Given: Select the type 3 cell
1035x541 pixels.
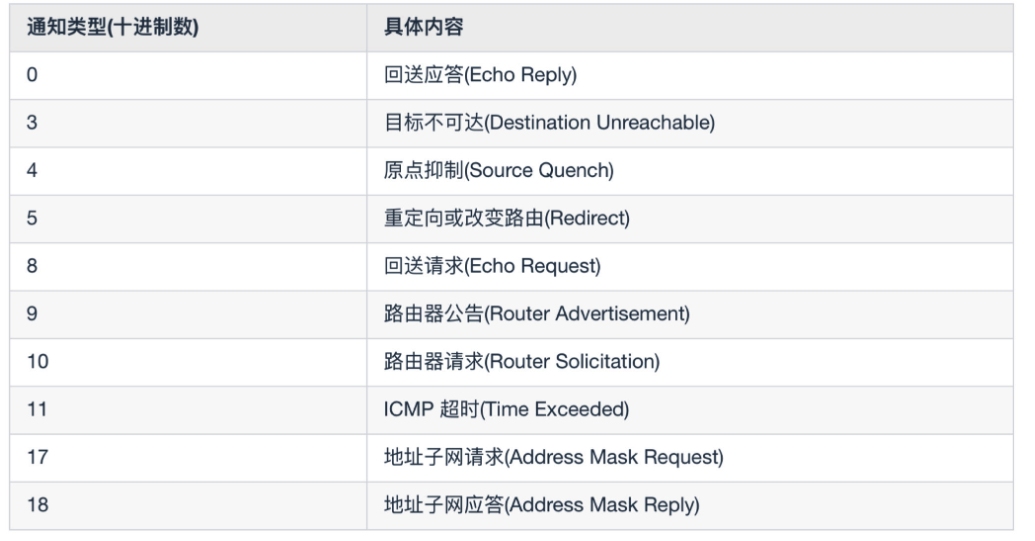Looking at the screenshot, I should [x=188, y=123].
